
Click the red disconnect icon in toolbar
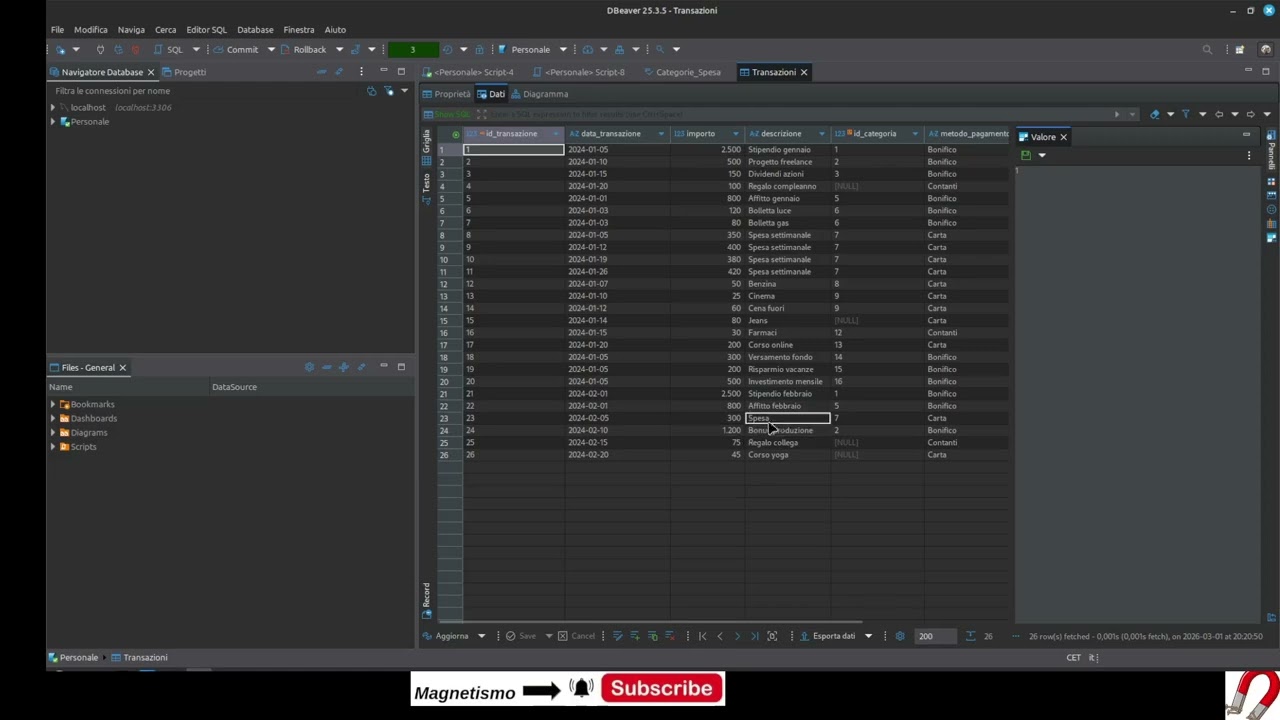[135, 49]
